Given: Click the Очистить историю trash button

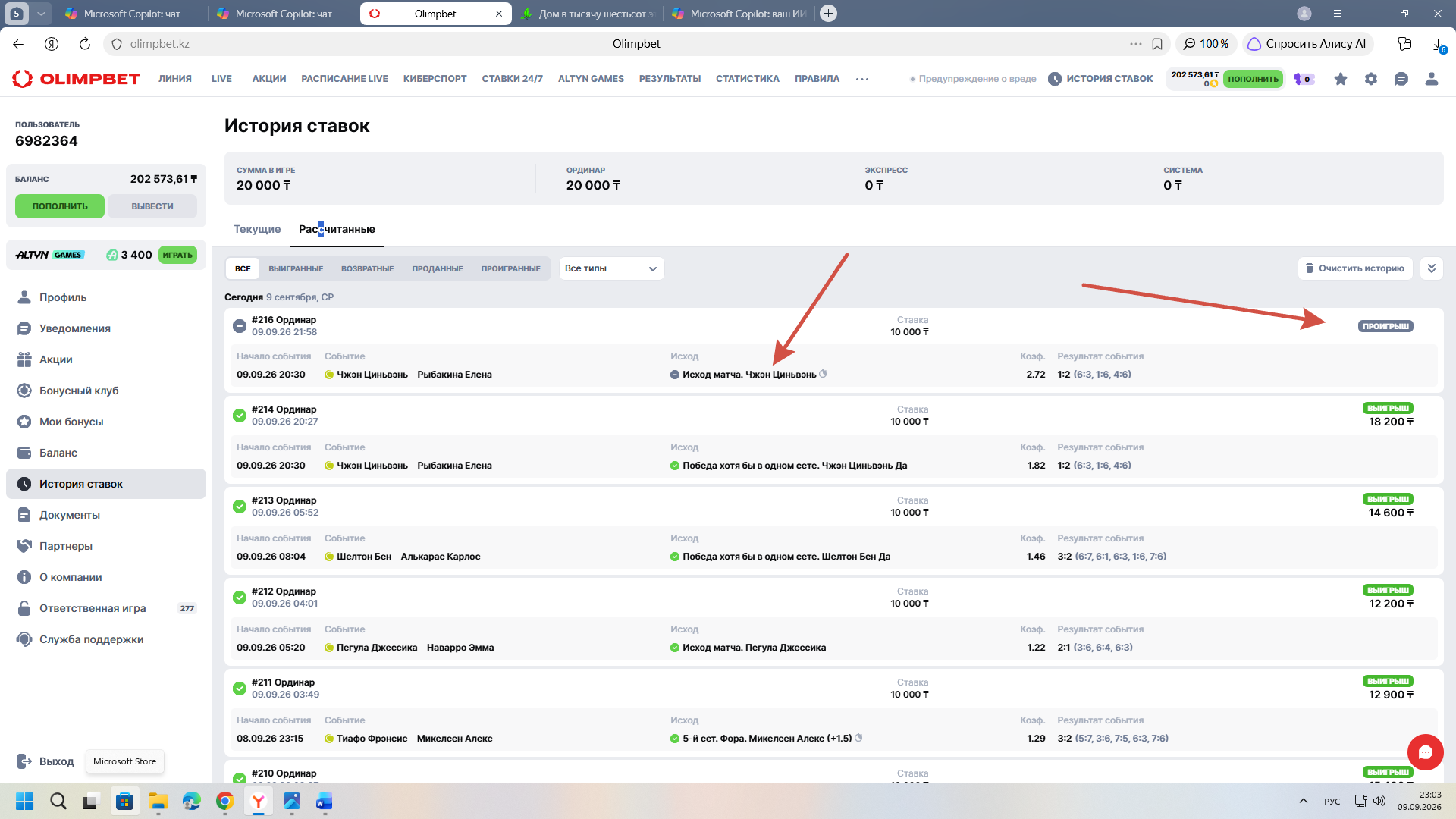Looking at the screenshot, I should click(x=1355, y=268).
